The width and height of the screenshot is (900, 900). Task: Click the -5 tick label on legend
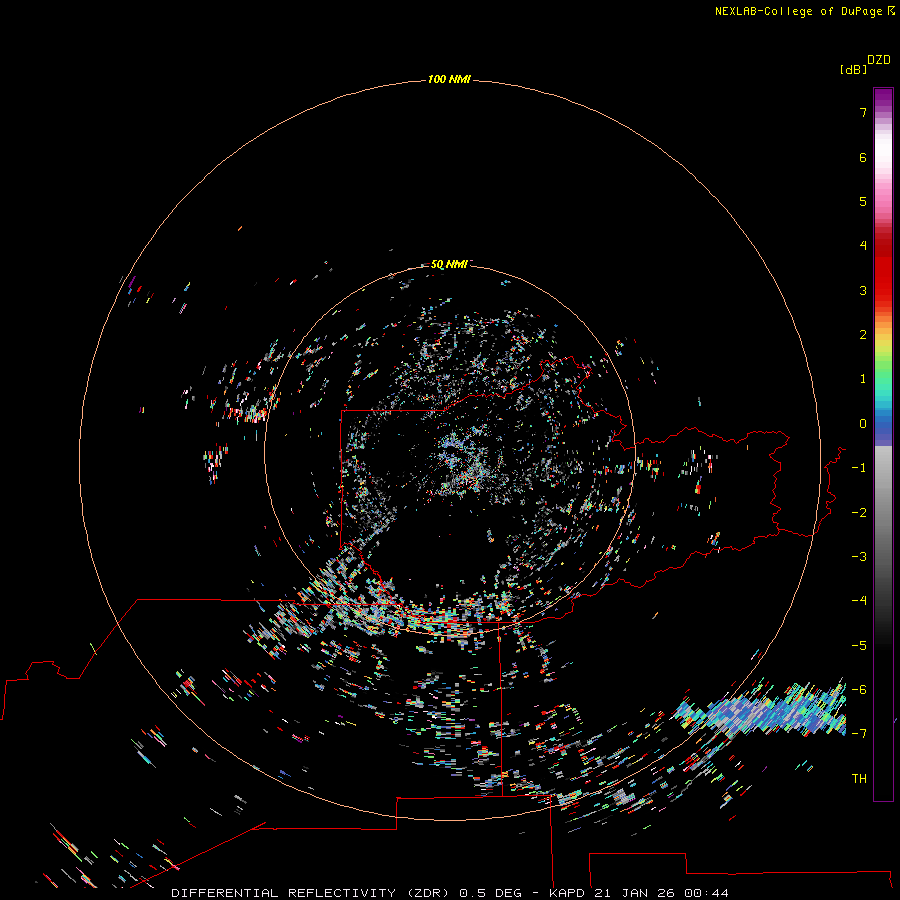click(x=859, y=646)
